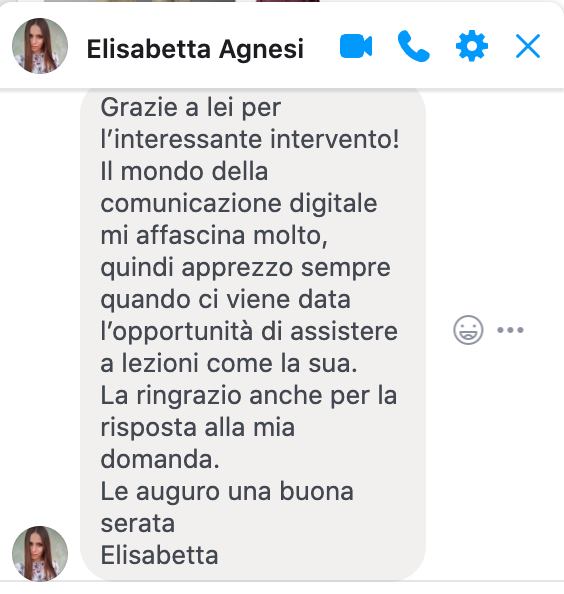Open chat settings gear icon
This screenshot has height=594, width=564.
(472, 46)
